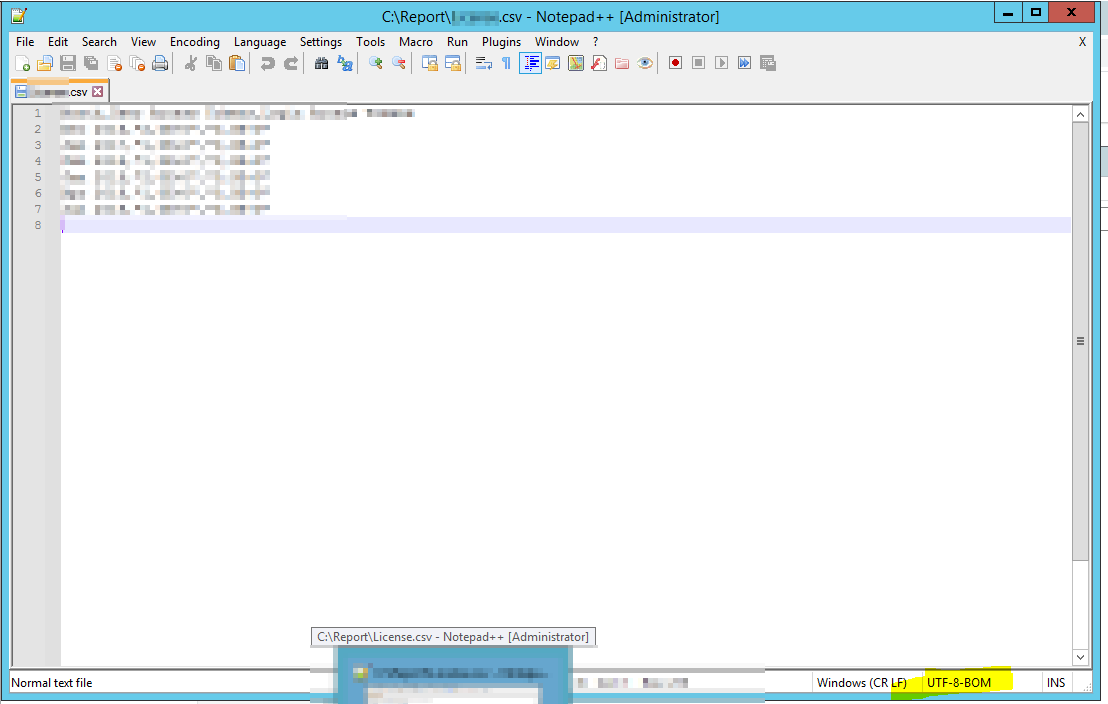Toggle synchronize vertical scrolling

[x=429, y=64]
